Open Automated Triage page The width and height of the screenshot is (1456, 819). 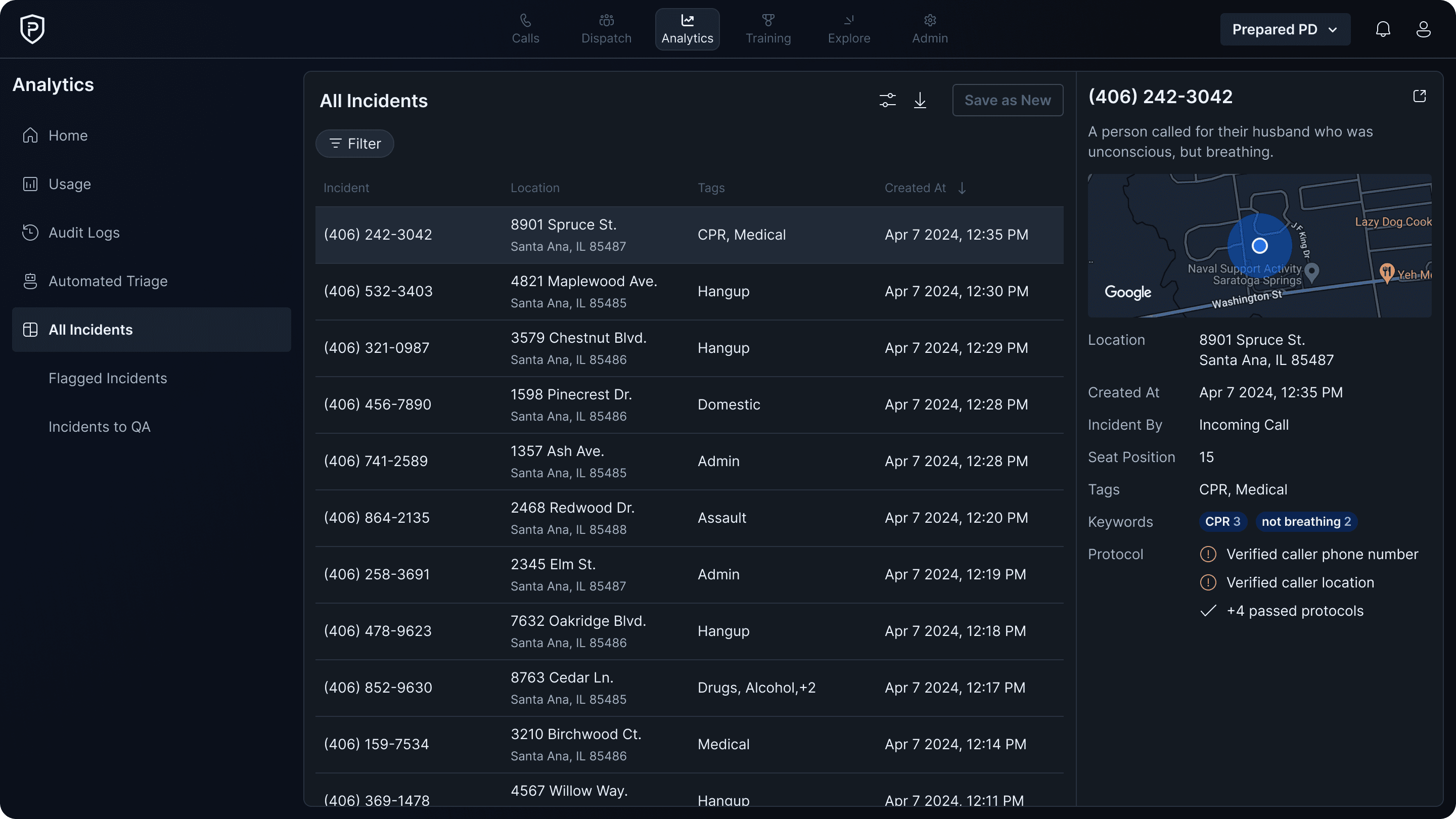107,281
